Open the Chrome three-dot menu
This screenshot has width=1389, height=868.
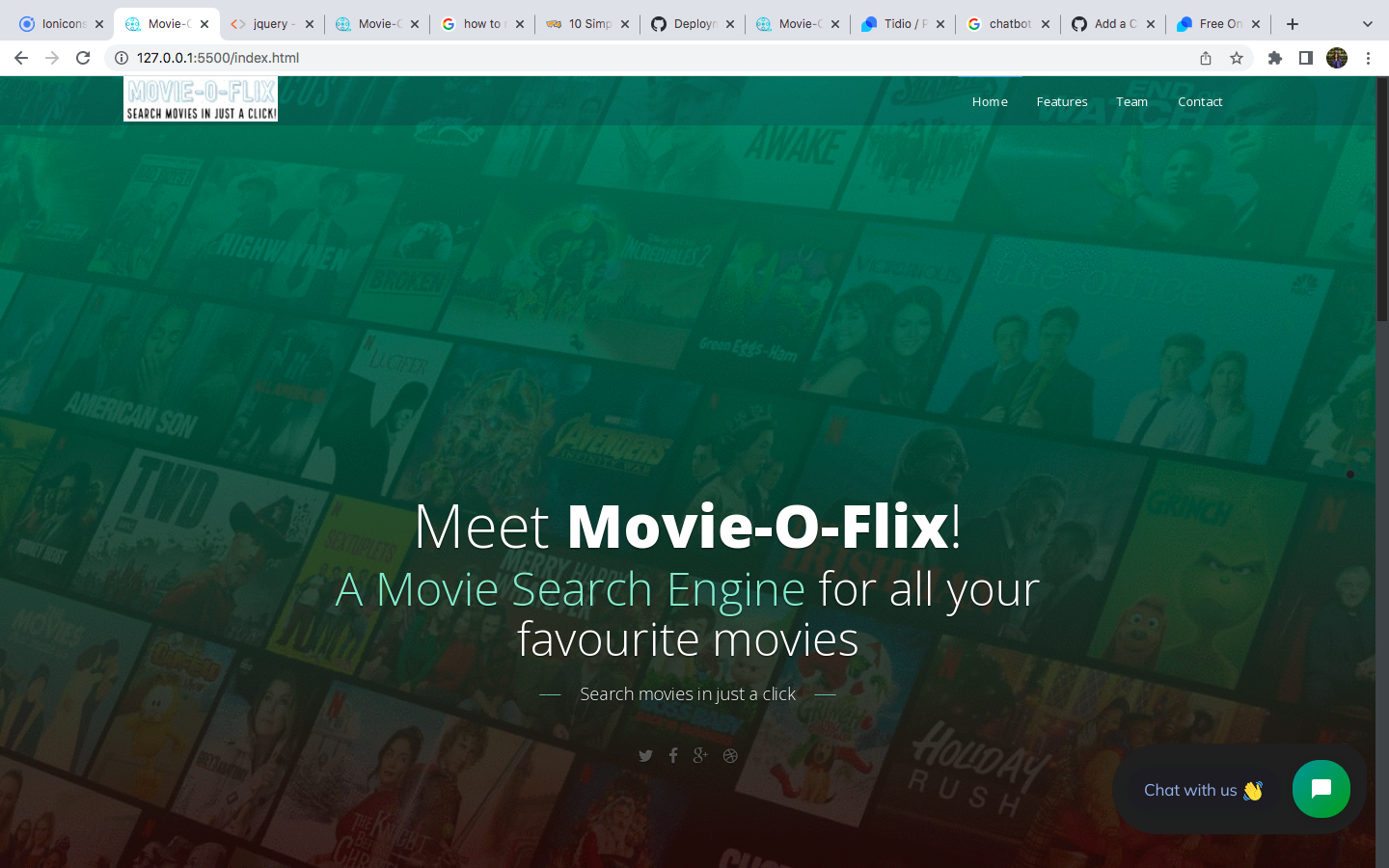coord(1369,58)
